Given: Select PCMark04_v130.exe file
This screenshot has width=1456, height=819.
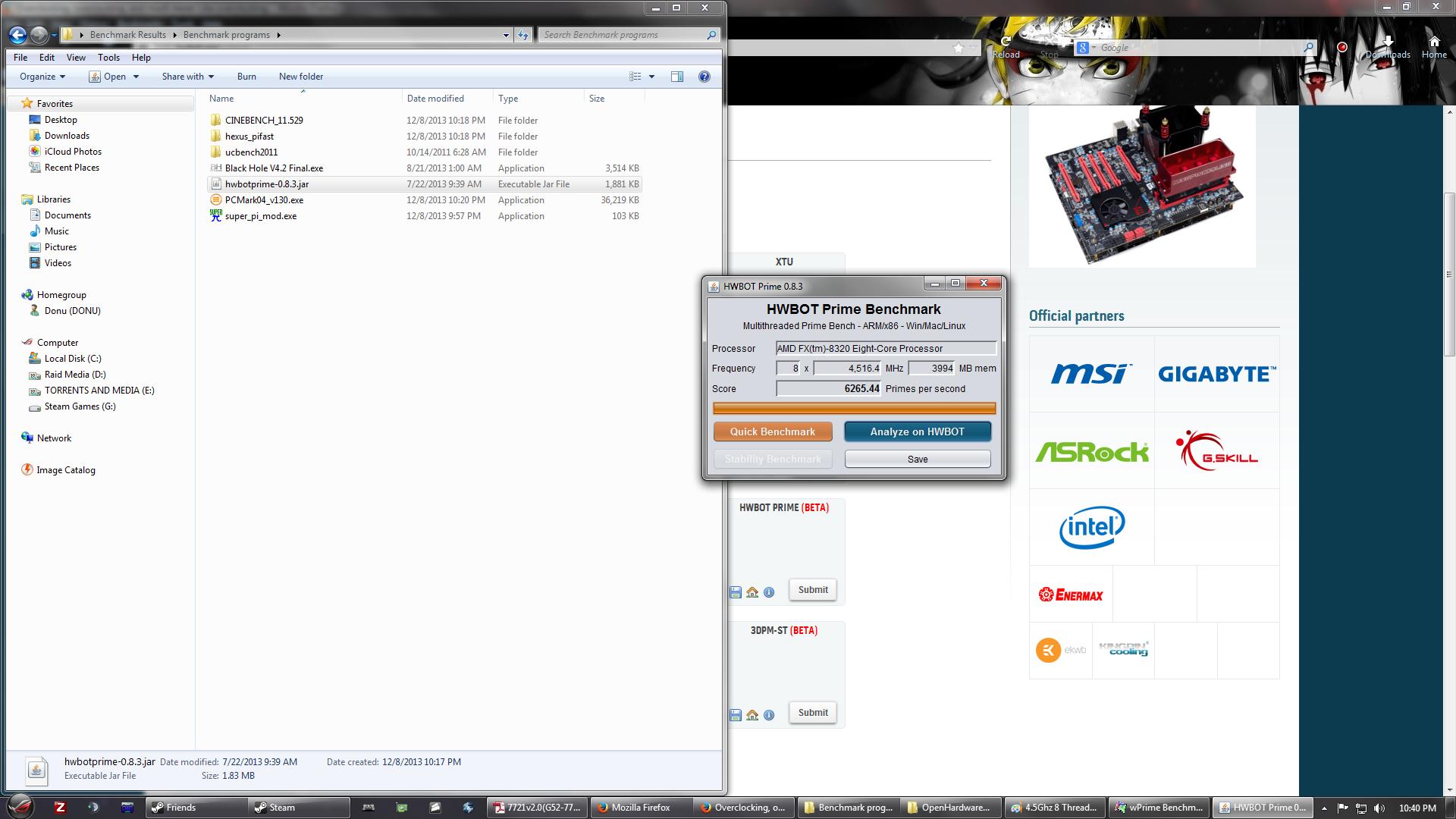Looking at the screenshot, I should (264, 200).
